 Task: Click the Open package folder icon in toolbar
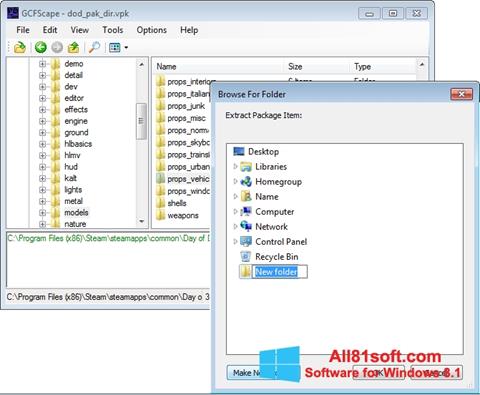point(20,47)
